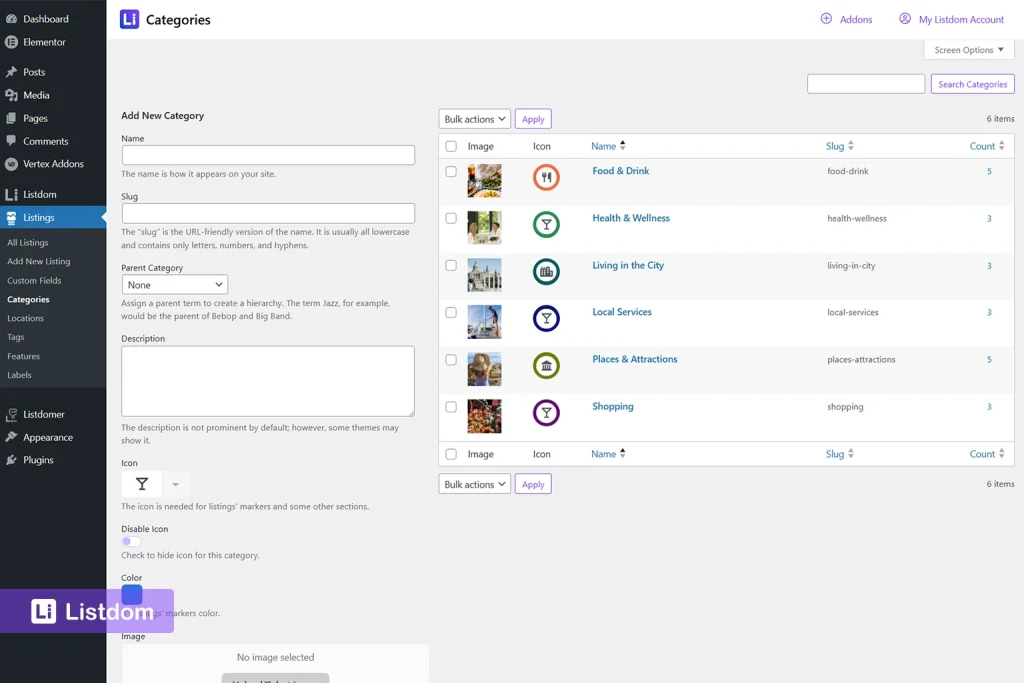Expand the Screen Options panel

point(968,49)
